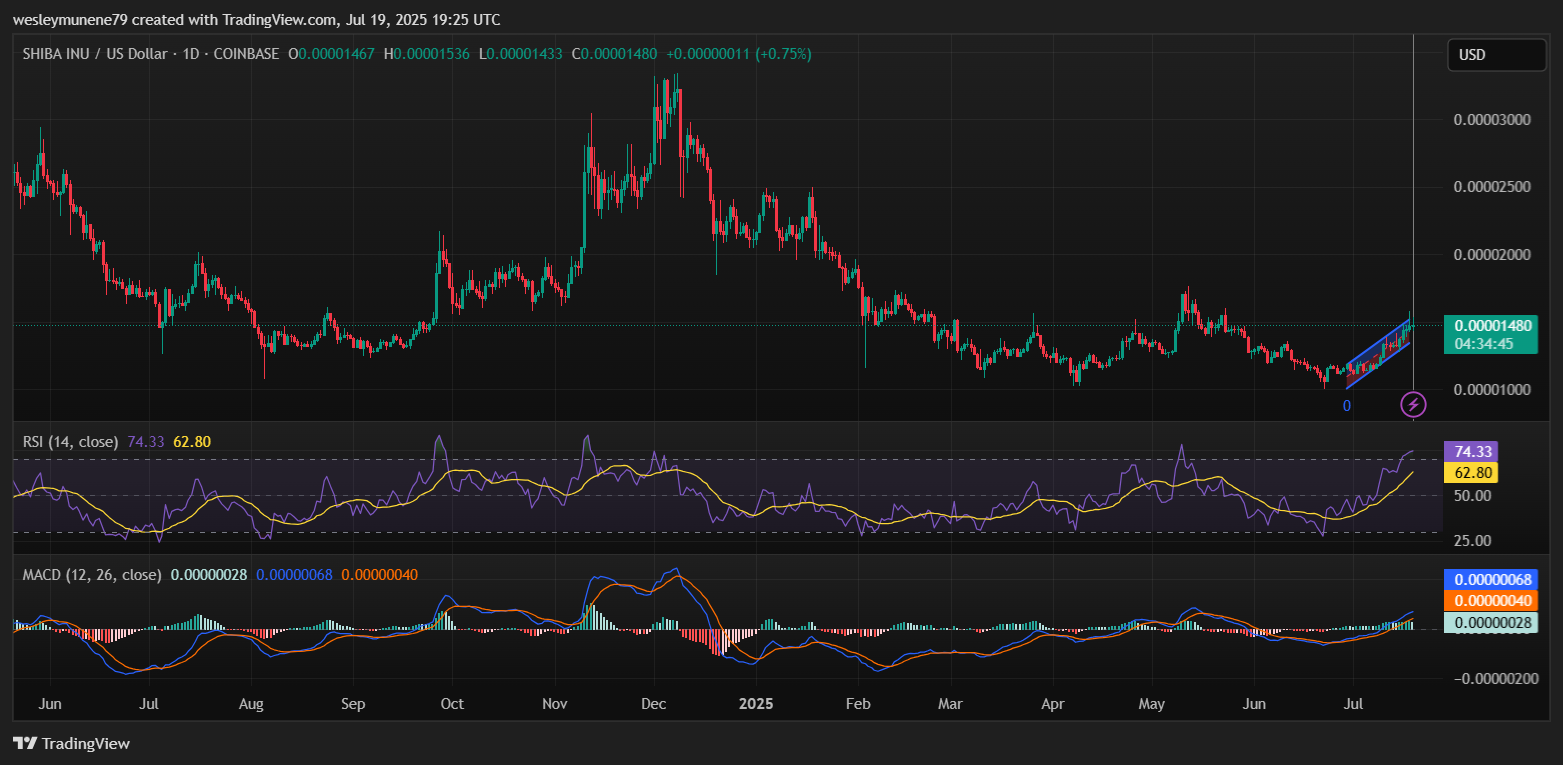
Task: Click the TradingView logo
Action: (71, 744)
